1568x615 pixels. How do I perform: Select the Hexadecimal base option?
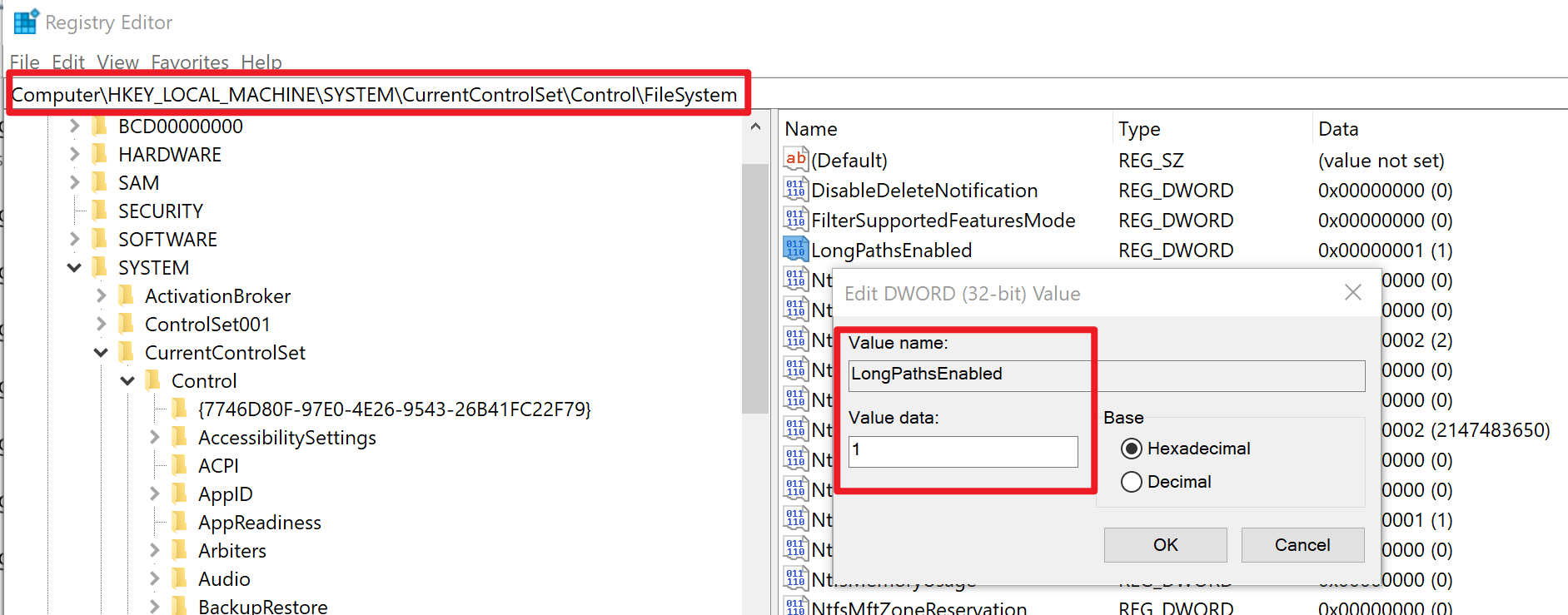pos(1131,449)
